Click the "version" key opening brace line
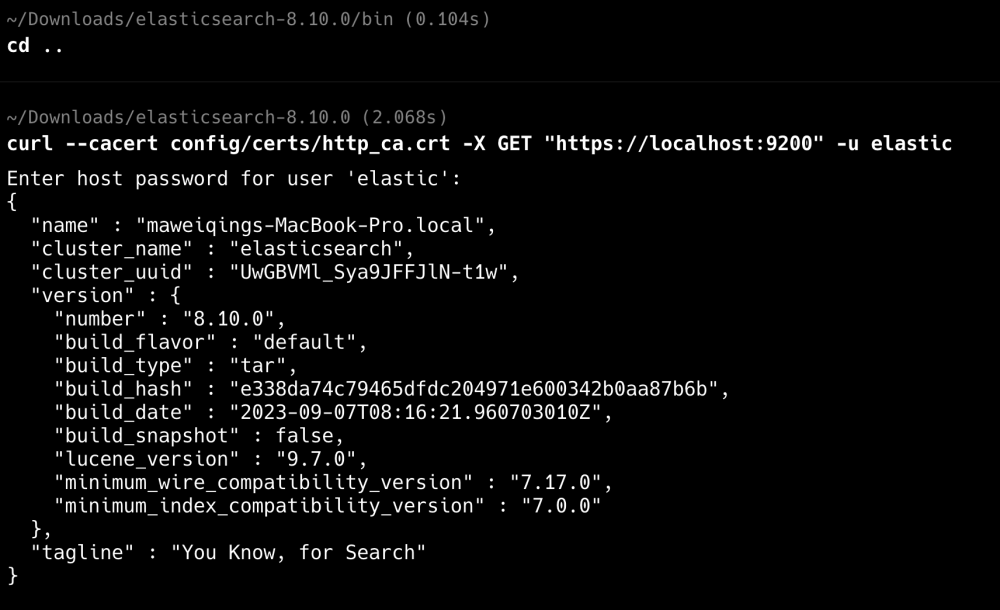 pos(105,295)
